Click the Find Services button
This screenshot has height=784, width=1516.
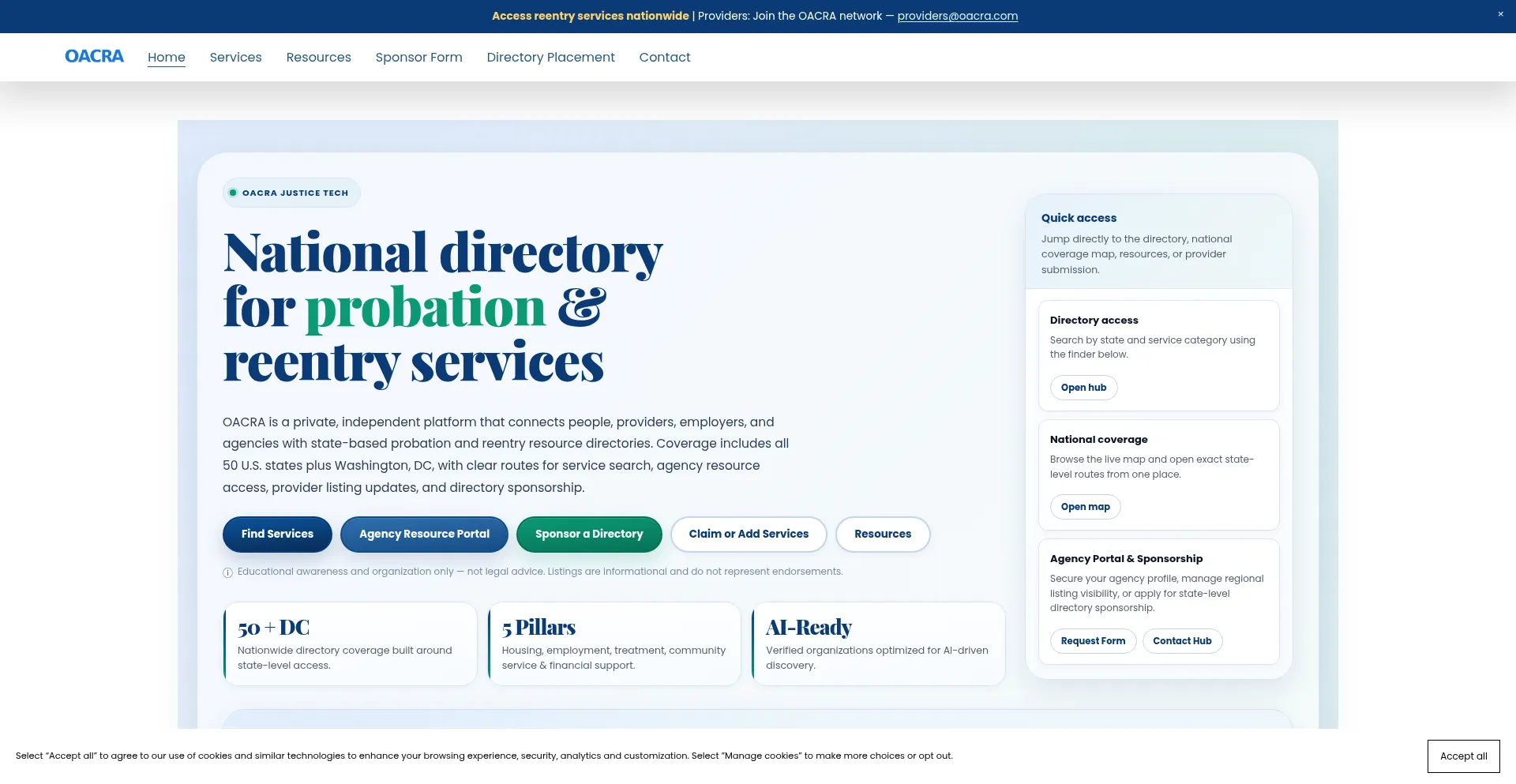(x=277, y=535)
